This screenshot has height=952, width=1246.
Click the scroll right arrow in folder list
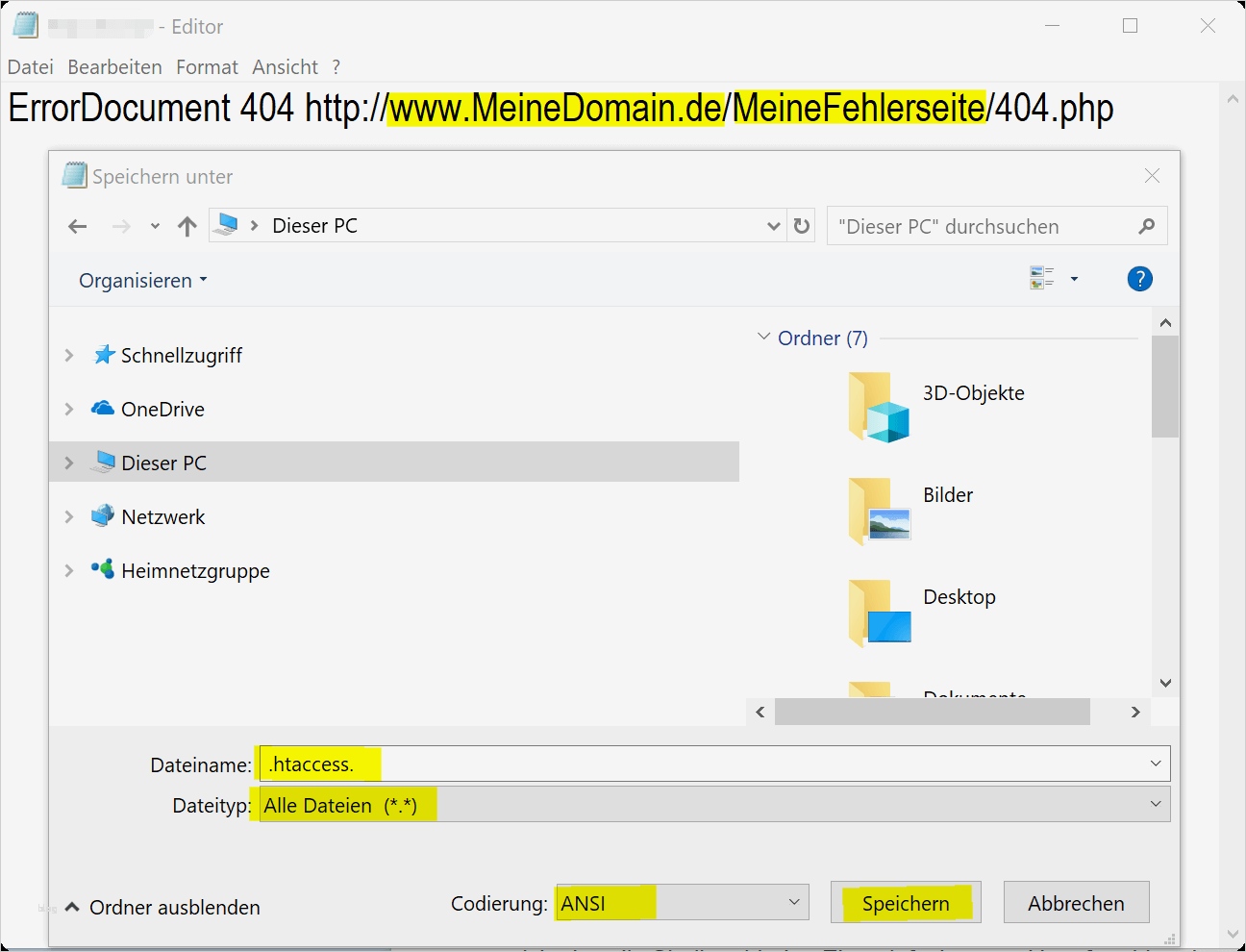tap(1135, 712)
